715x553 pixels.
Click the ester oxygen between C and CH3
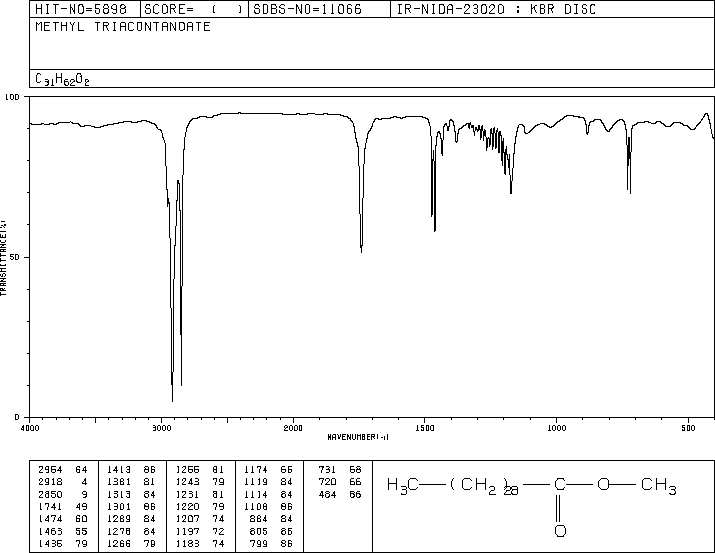click(603, 484)
